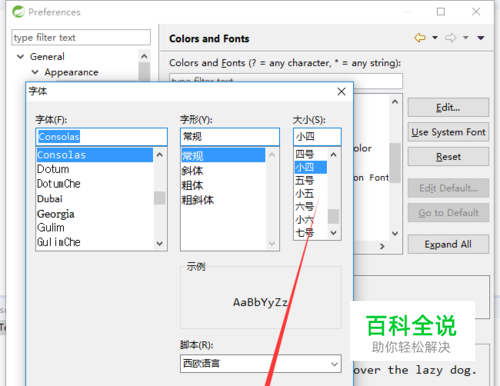Click size list scroll up arrow

334,154
